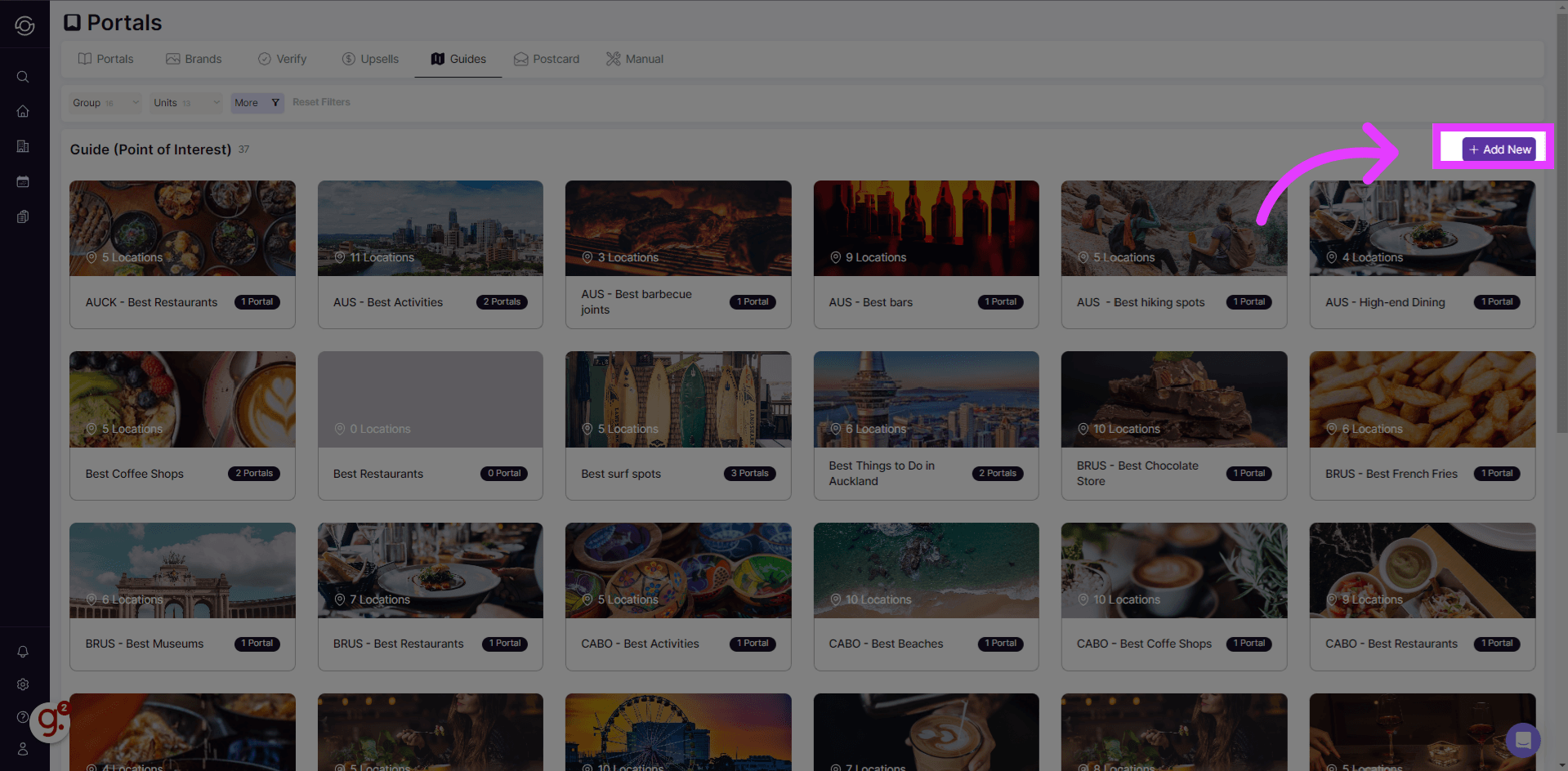
Task: Open the Upsells tab
Action: 370,58
